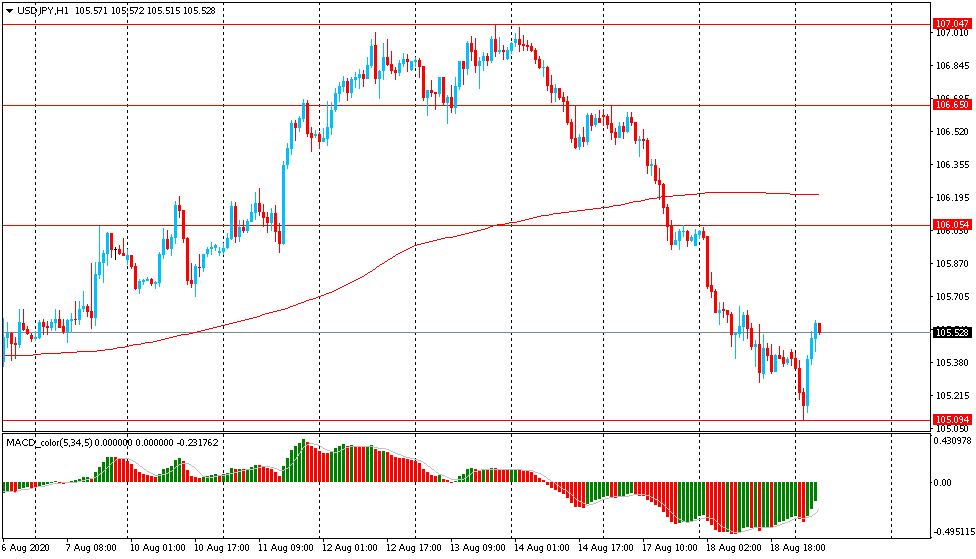The image size is (976, 559).
Task: Click the -0.495115 MACD scale value
Action: pos(953,532)
